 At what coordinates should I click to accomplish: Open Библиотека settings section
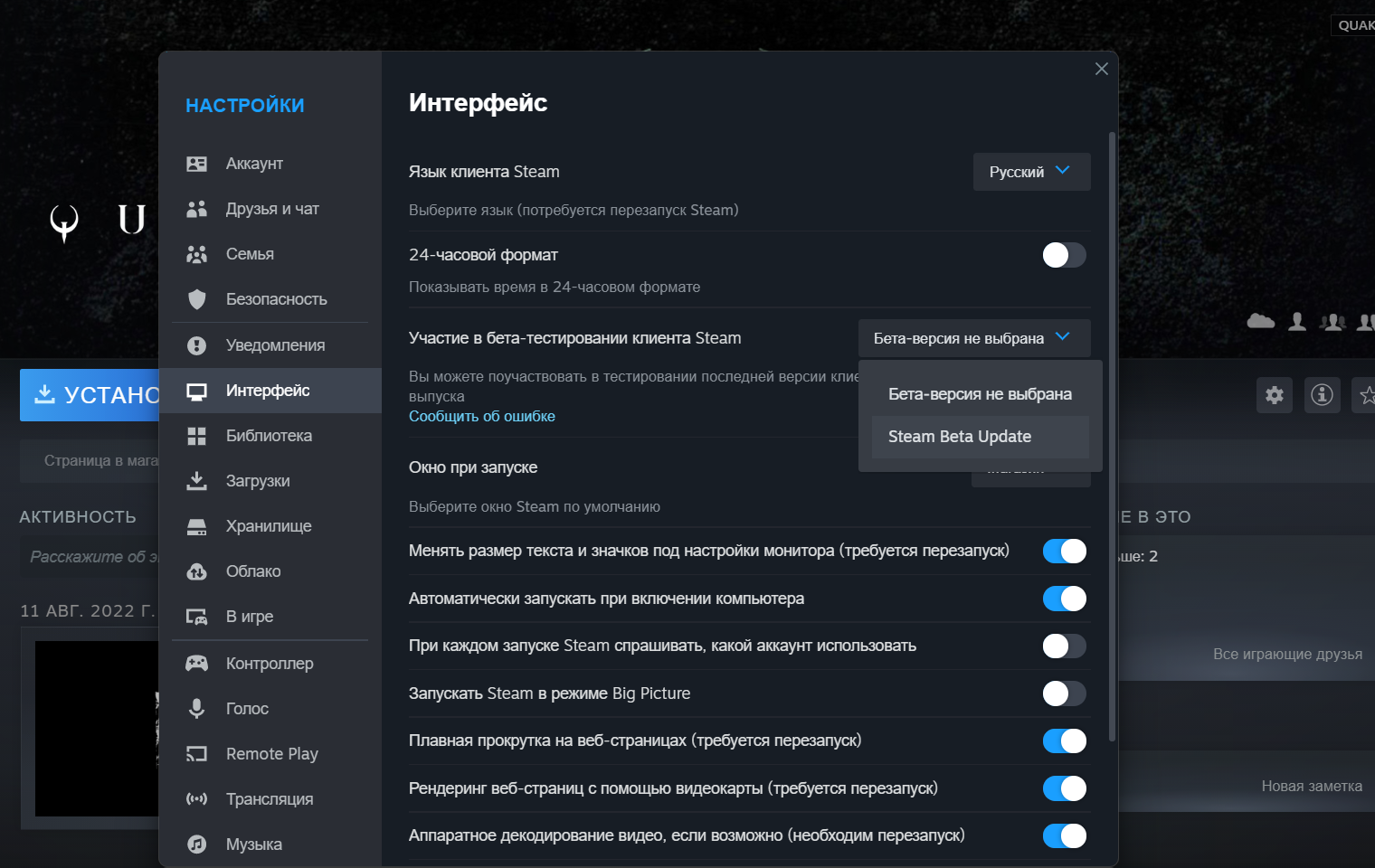[270, 436]
